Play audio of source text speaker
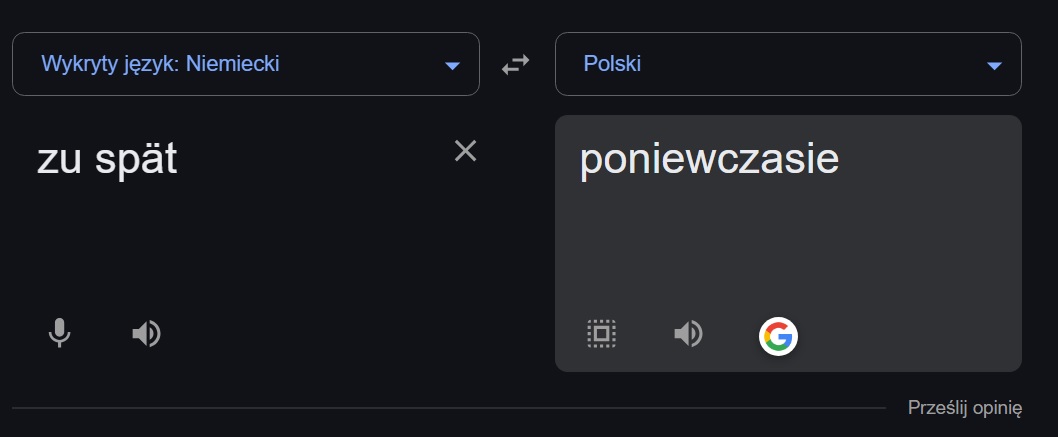This screenshot has height=437, width=1058. tap(146, 333)
